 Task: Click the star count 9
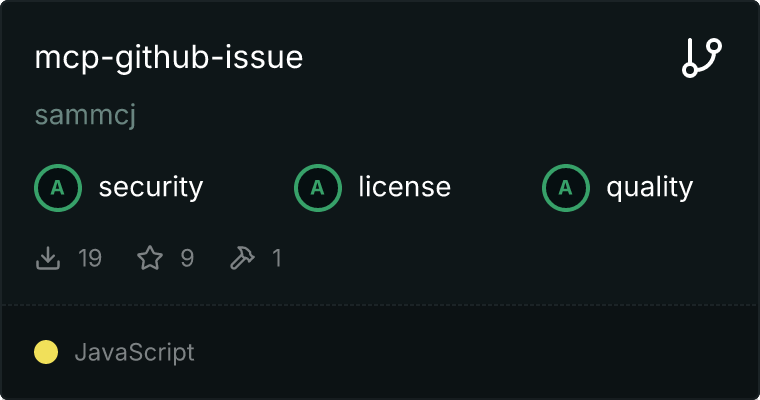point(188,258)
